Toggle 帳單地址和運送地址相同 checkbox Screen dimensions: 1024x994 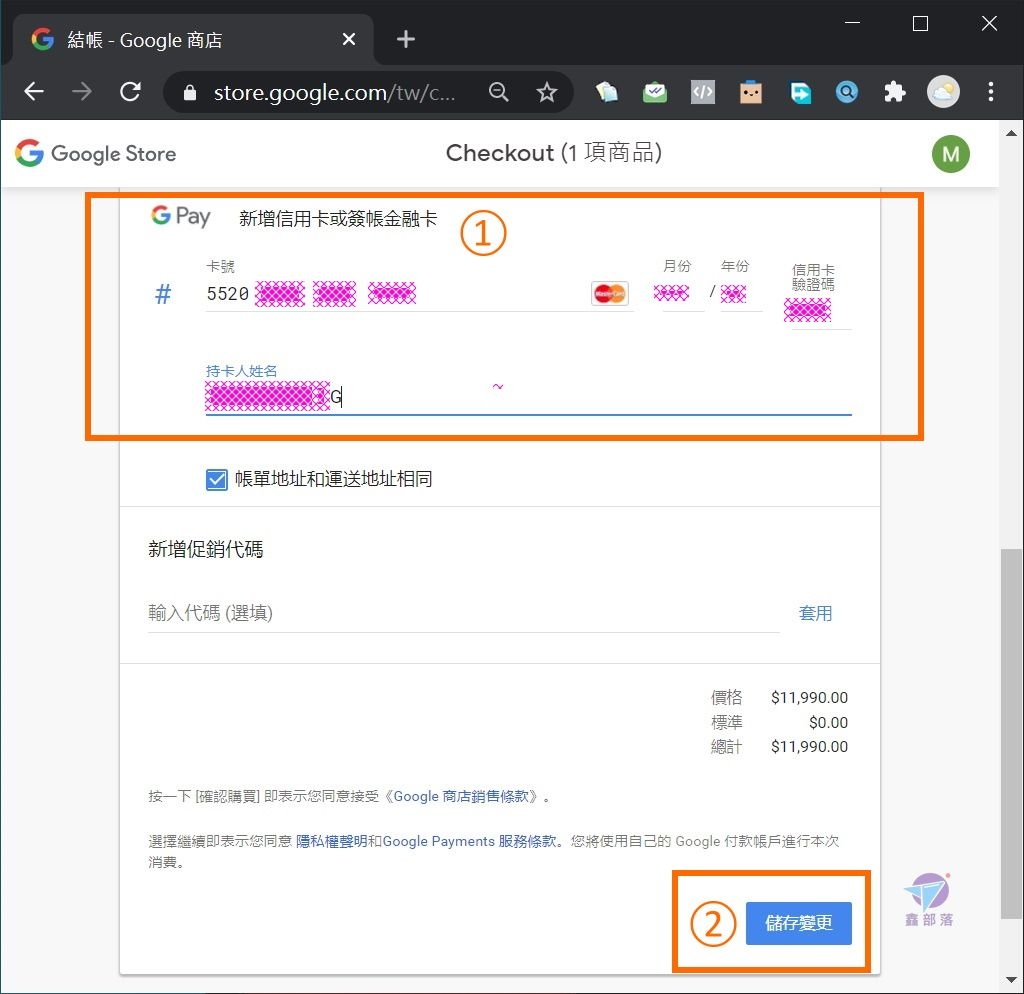tap(216, 479)
